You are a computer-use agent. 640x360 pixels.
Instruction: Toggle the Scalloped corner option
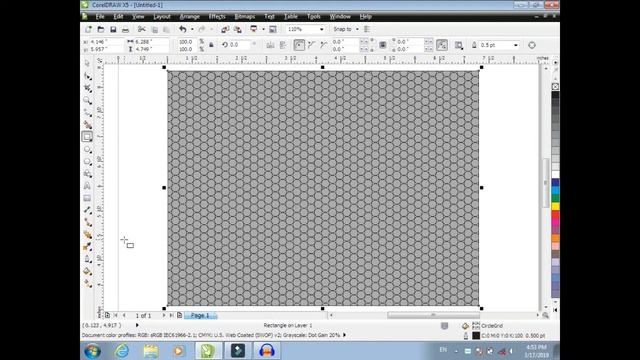point(311,45)
